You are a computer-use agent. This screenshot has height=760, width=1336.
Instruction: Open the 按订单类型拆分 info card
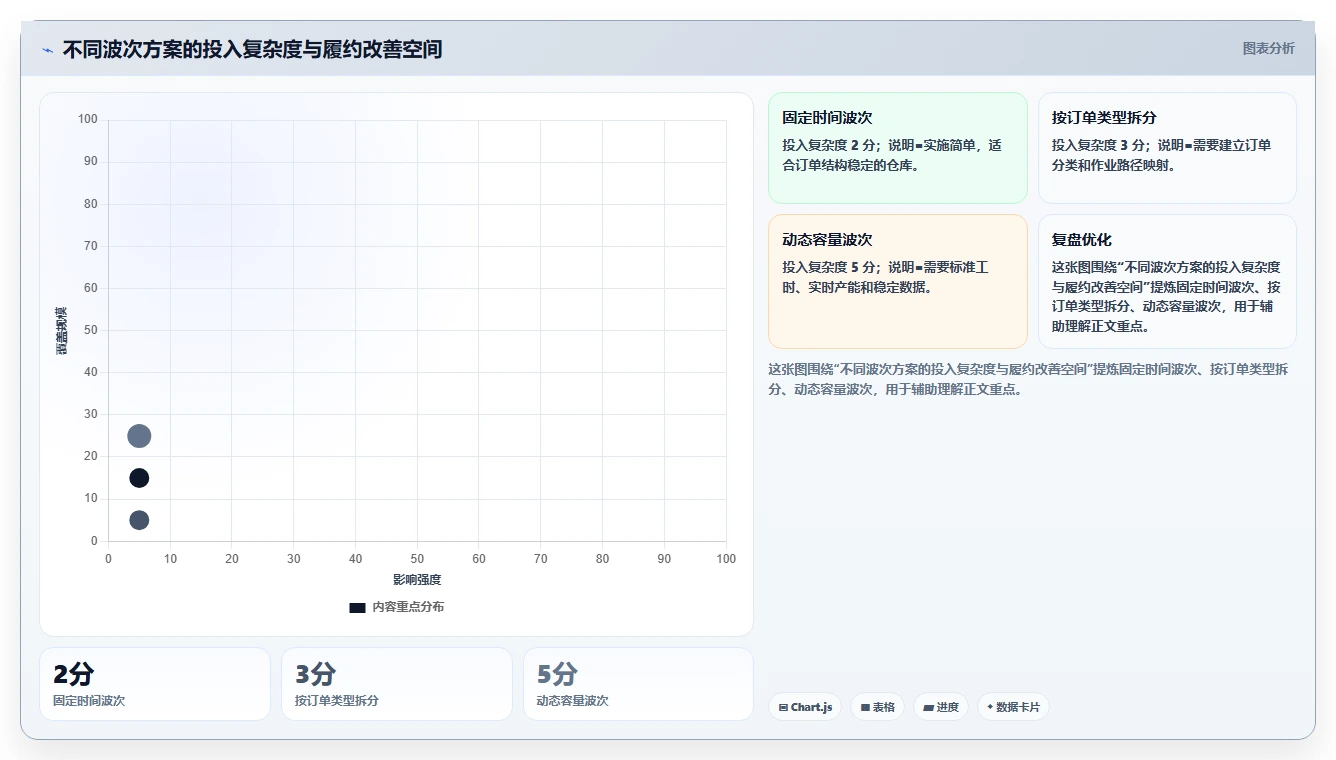[x=1167, y=148]
